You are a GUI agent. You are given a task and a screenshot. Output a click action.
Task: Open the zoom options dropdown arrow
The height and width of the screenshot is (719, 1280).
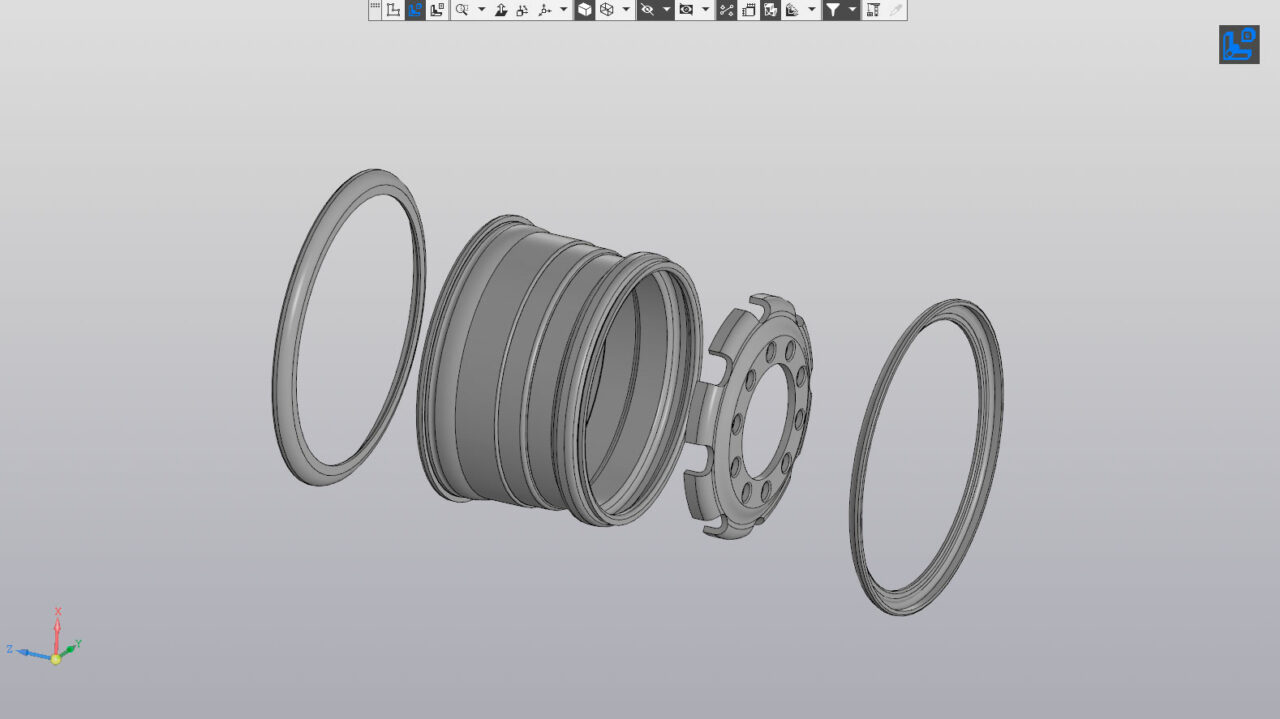481,9
